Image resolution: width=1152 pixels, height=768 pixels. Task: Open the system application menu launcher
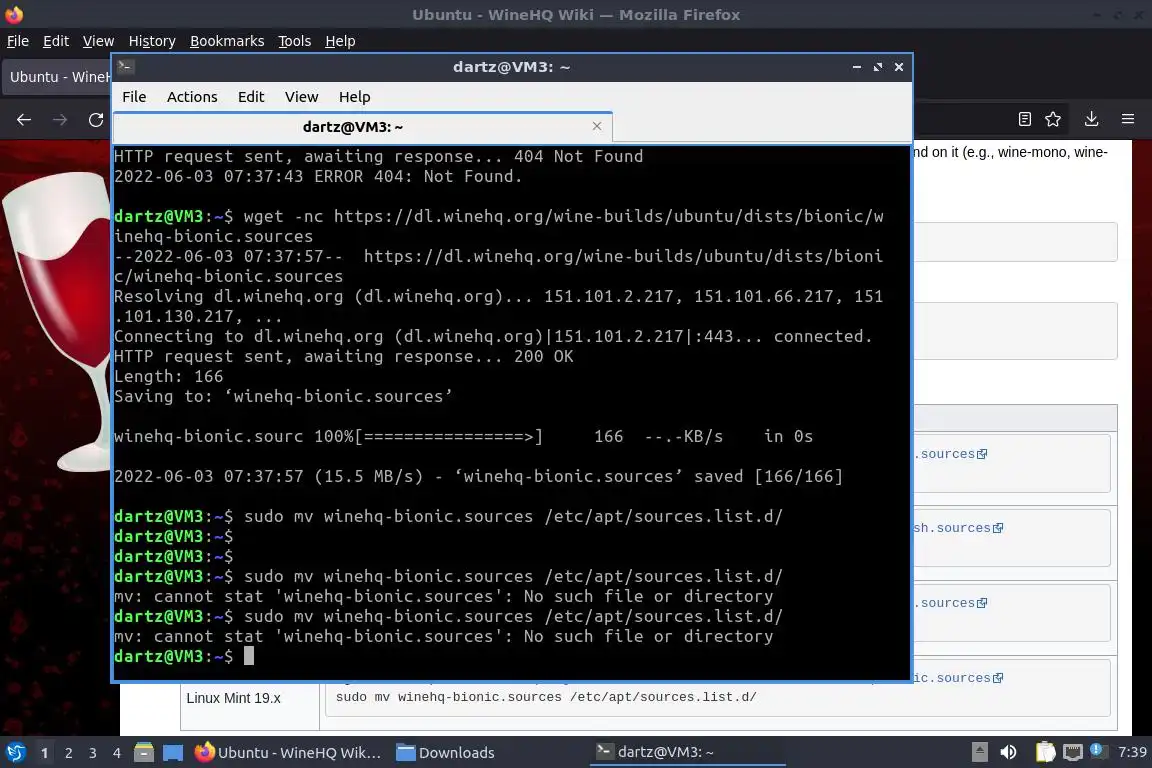pyautogui.click(x=15, y=753)
